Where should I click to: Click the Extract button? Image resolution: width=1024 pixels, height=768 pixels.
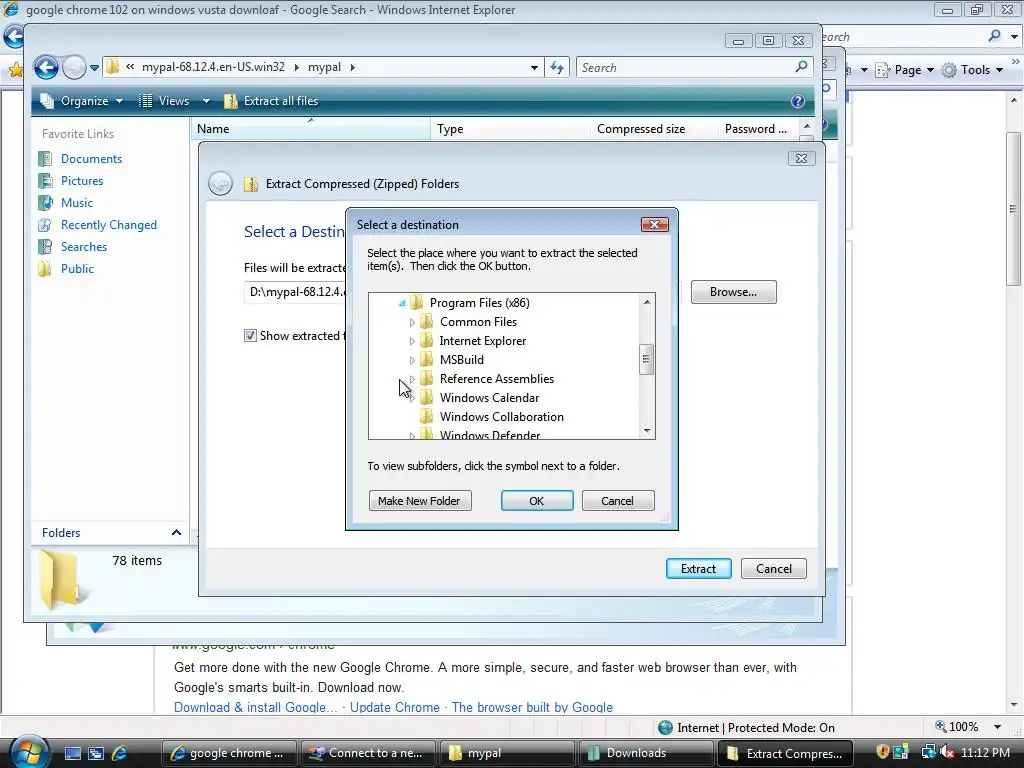(x=698, y=569)
